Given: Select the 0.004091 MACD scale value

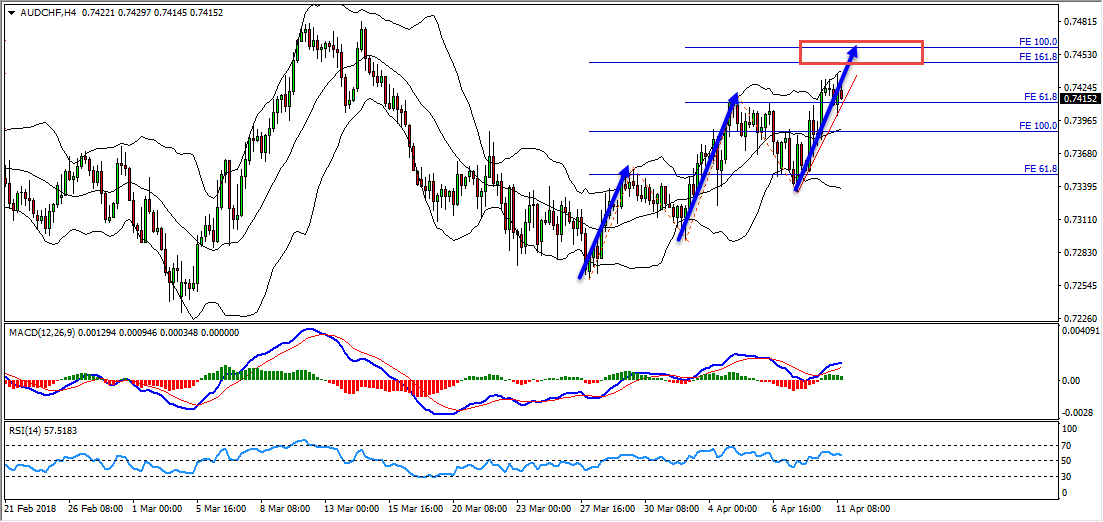Looking at the screenshot, I should click(x=1081, y=330).
